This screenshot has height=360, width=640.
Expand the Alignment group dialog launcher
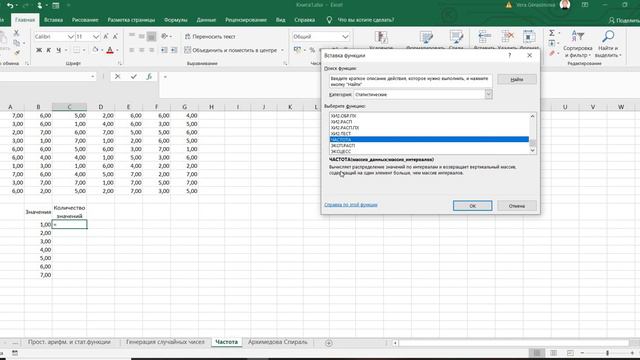tap(285, 63)
